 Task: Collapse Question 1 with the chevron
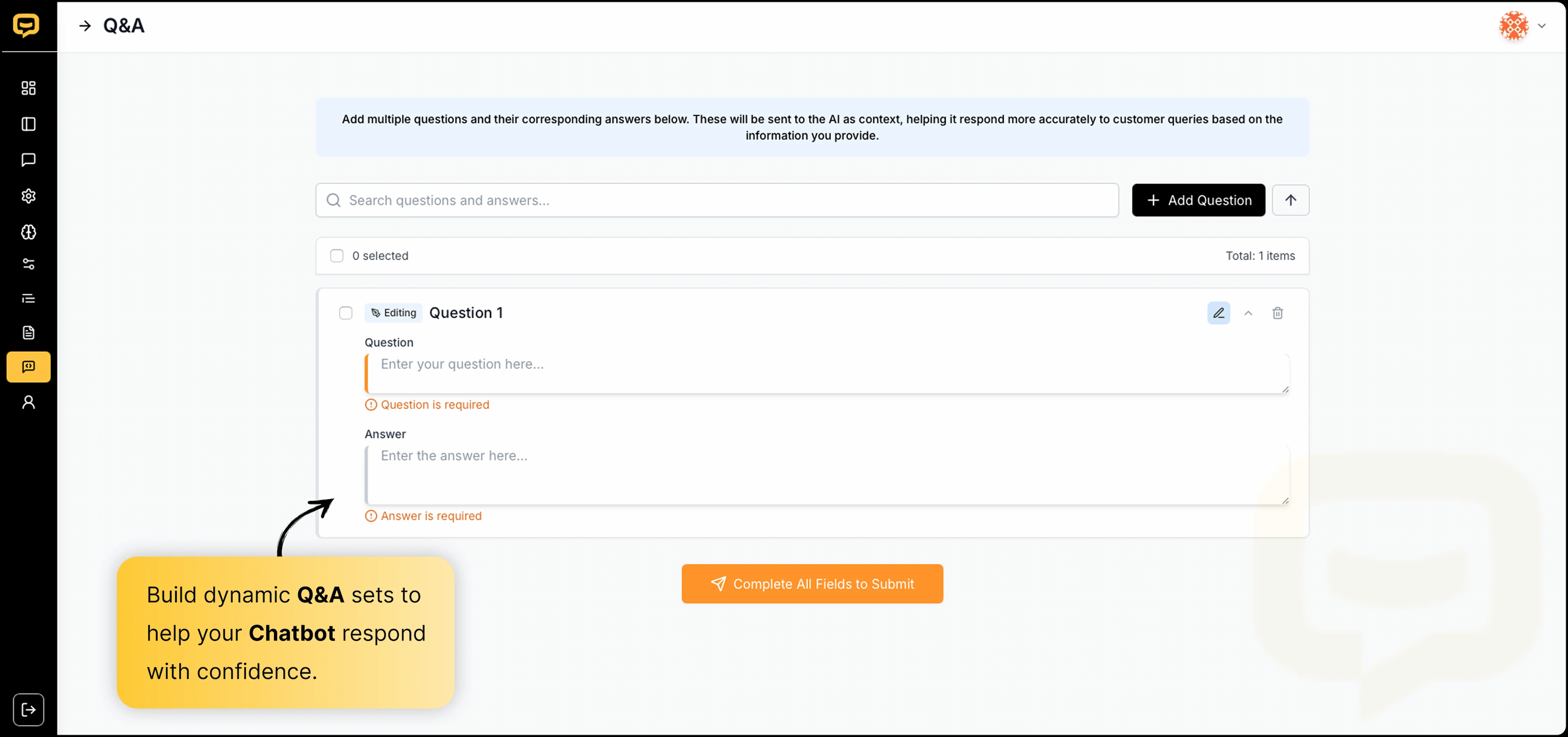pos(1248,313)
